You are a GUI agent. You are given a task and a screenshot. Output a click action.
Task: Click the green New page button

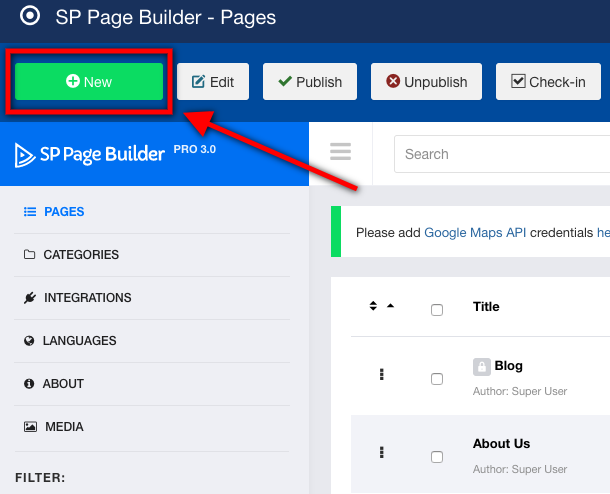[89, 82]
